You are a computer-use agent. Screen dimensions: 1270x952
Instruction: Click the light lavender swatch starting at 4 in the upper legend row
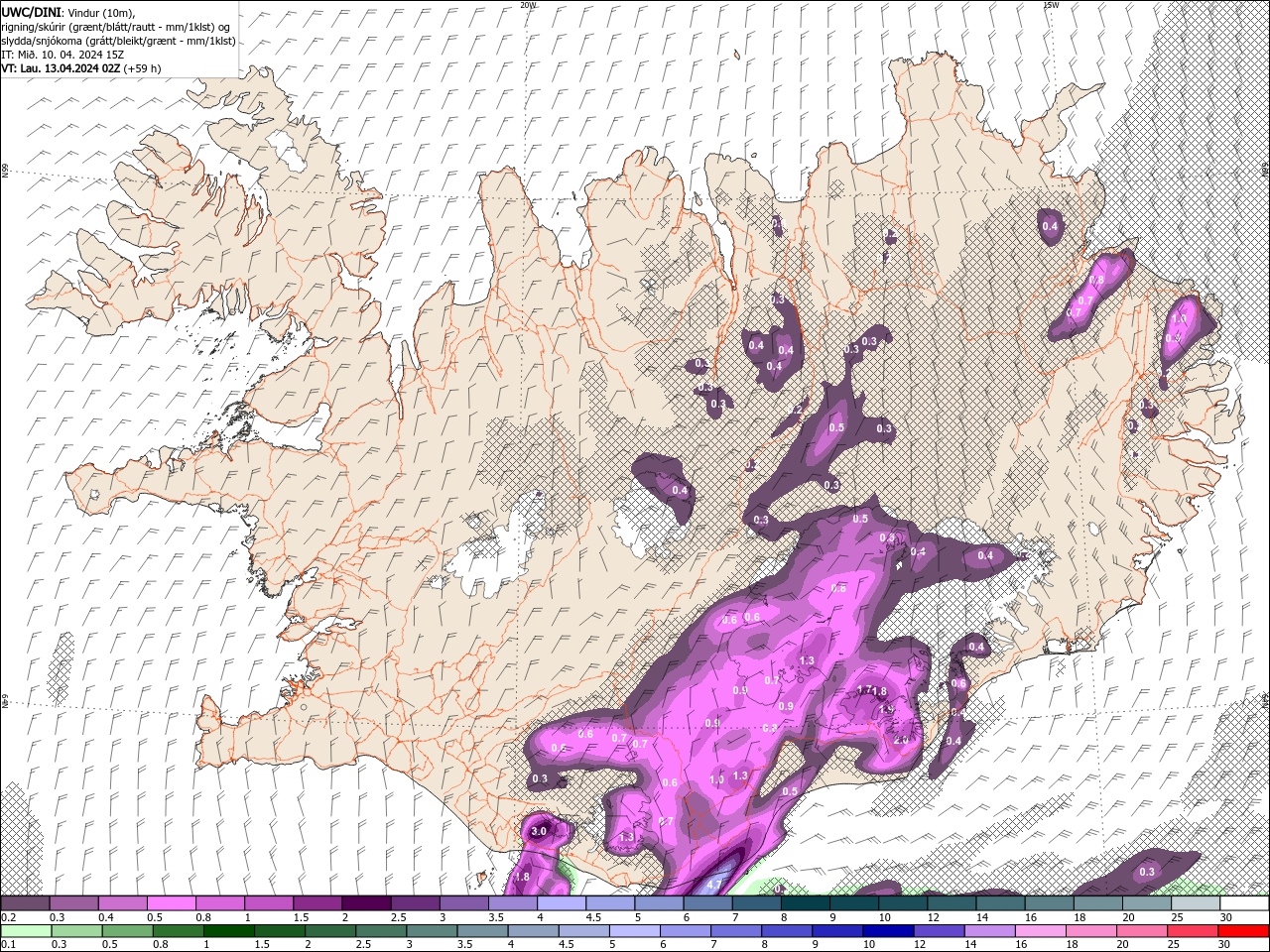pyautogui.click(x=562, y=903)
